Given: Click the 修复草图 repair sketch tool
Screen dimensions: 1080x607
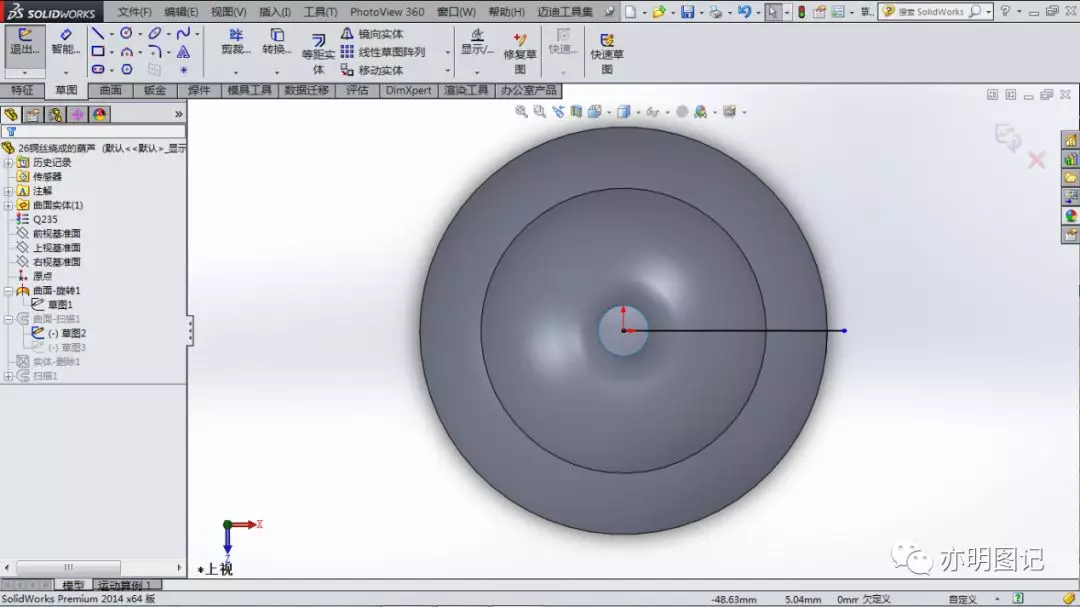Looking at the screenshot, I should pyautogui.click(x=519, y=54).
